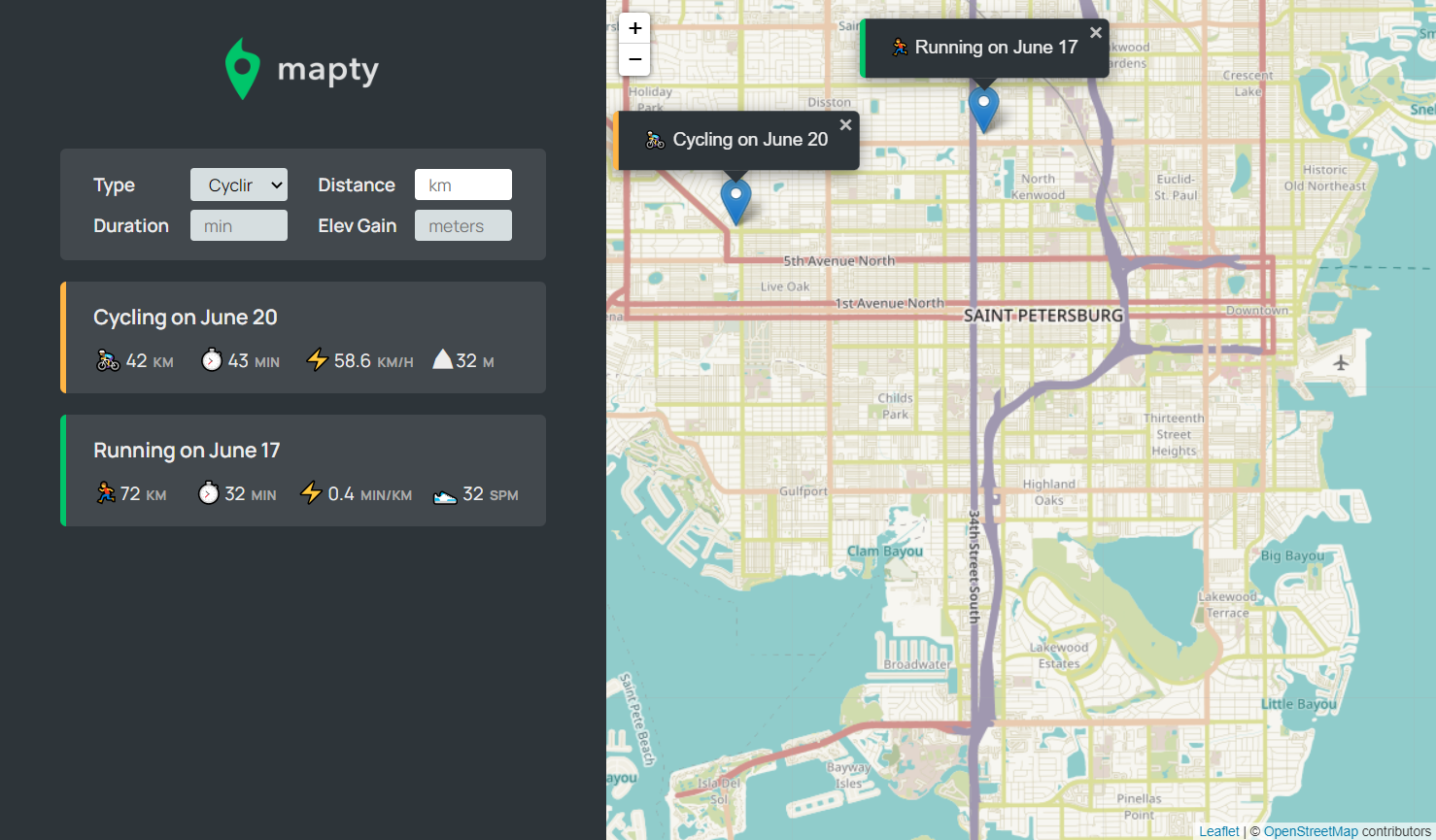Close the Running on June 17 popup
This screenshot has height=840, width=1436.
[1096, 32]
